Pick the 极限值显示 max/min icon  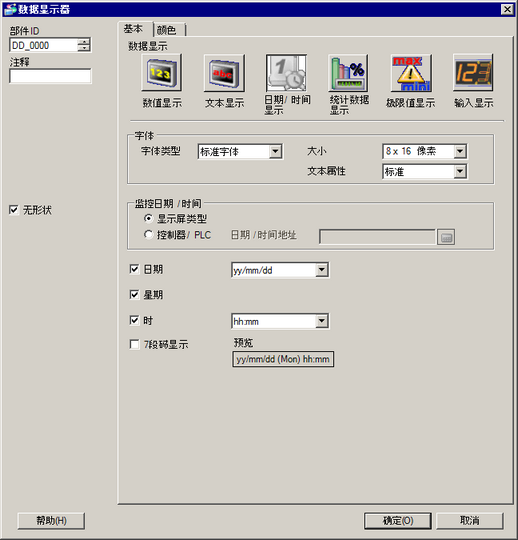pos(411,73)
